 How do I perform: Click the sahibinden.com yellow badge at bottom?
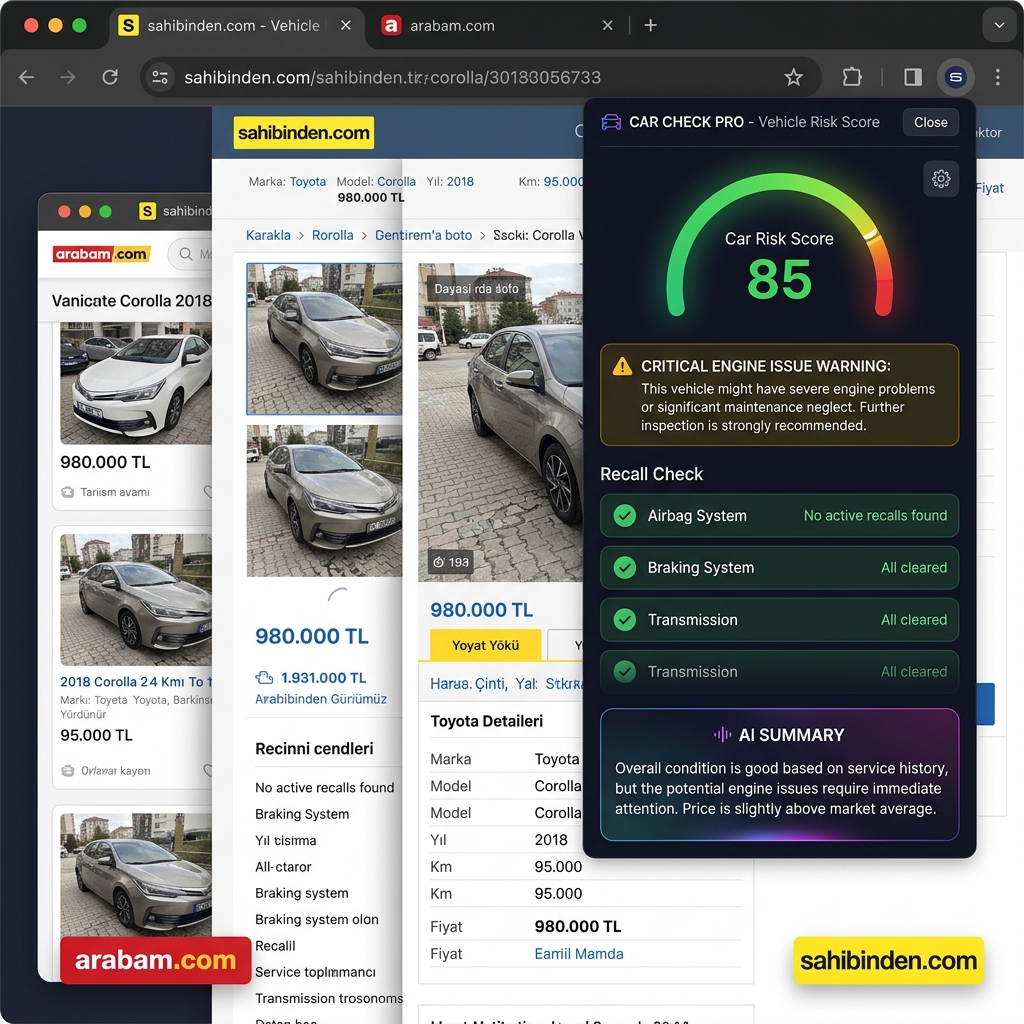pyautogui.click(x=888, y=960)
